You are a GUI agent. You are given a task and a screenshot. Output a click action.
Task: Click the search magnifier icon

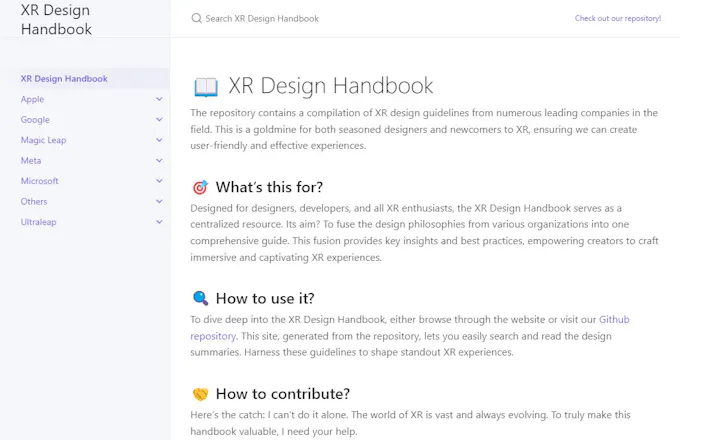click(x=196, y=18)
